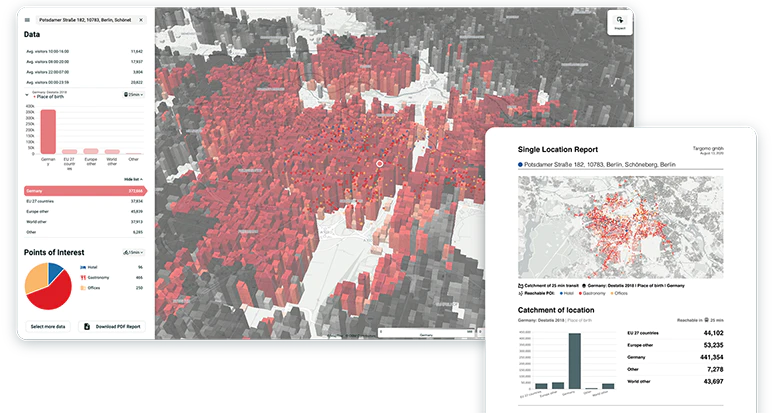Click the Germany bar in the chart
The width and height of the screenshot is (778, 413).
(x=48, y=132)
